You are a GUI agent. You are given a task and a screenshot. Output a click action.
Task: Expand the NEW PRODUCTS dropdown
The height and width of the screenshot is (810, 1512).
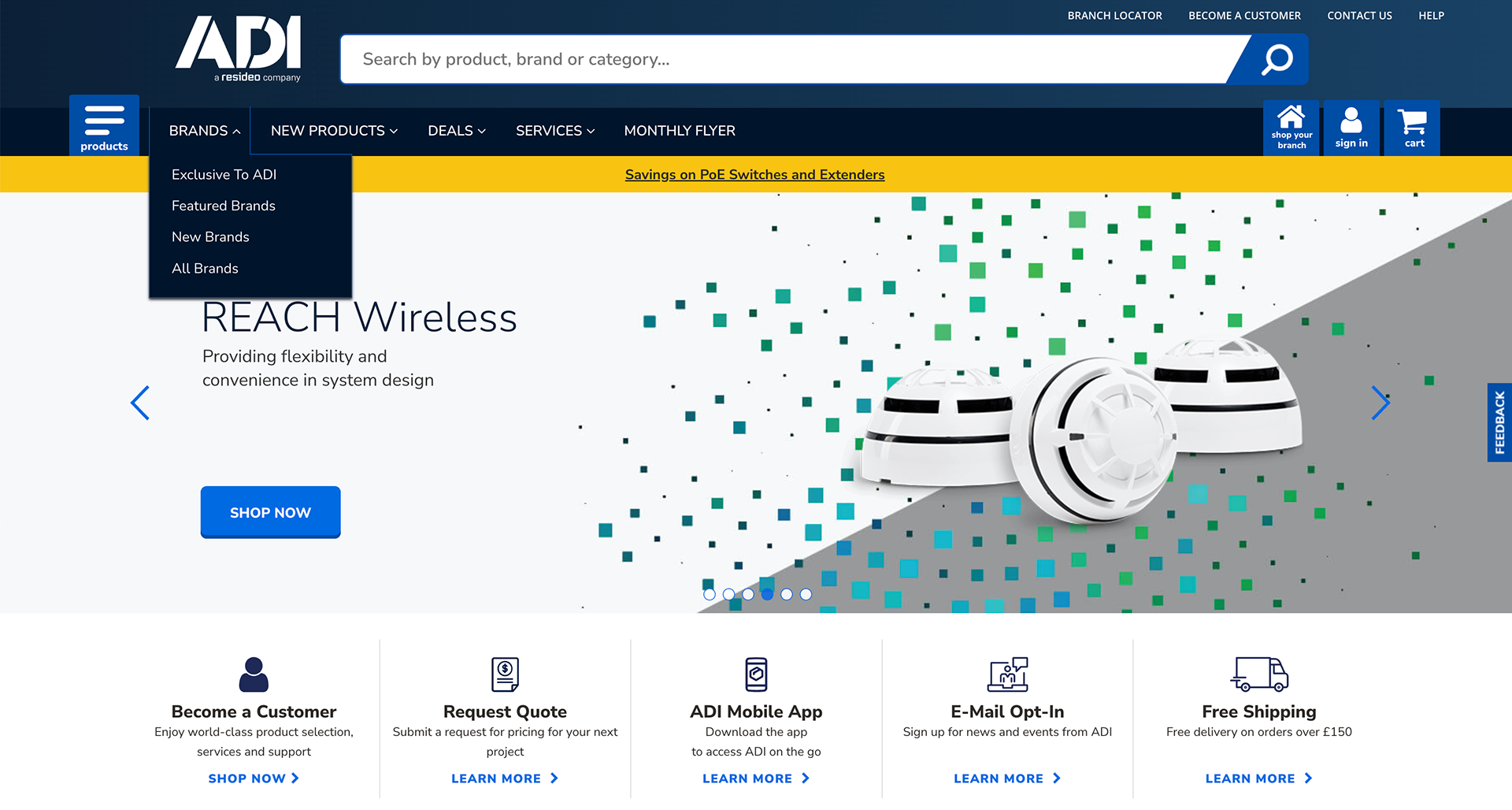pos(334,131)
